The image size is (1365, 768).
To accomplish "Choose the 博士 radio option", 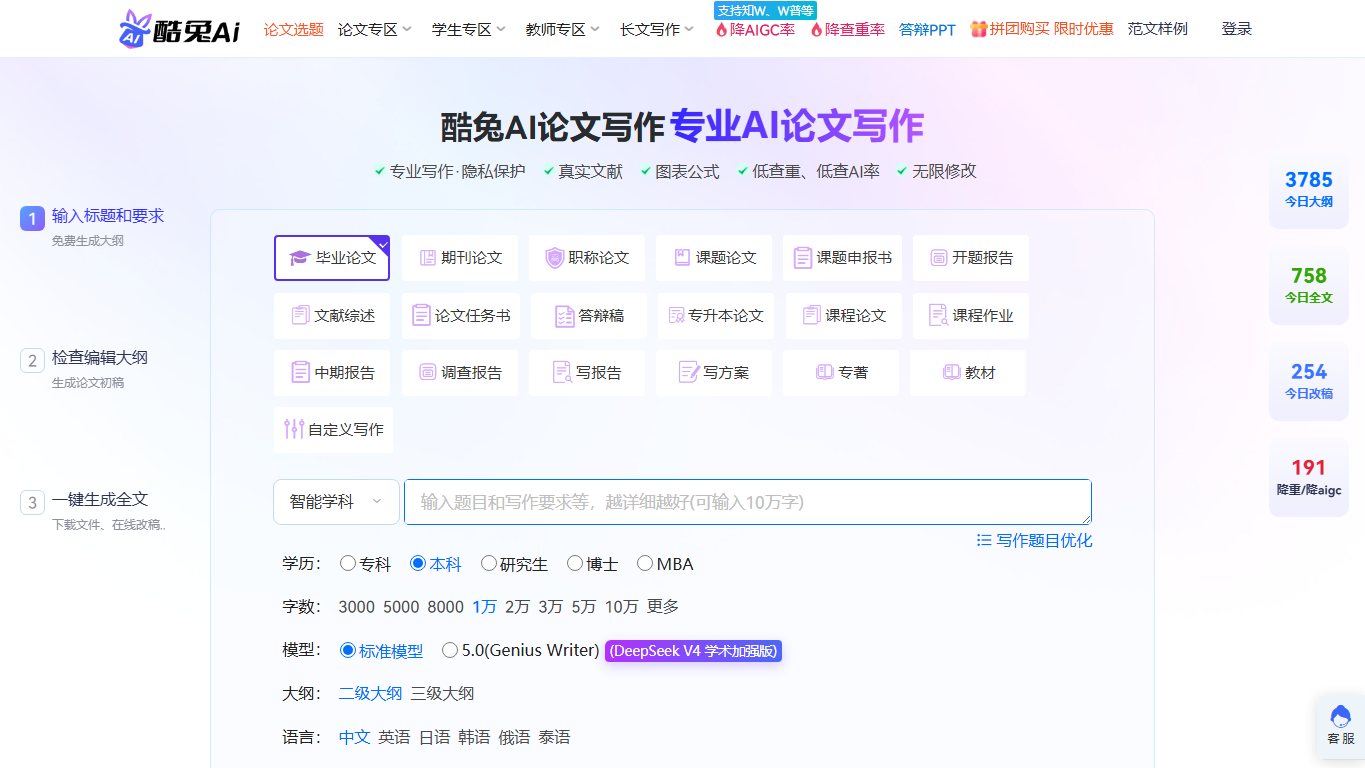I will tap(575, 563).
